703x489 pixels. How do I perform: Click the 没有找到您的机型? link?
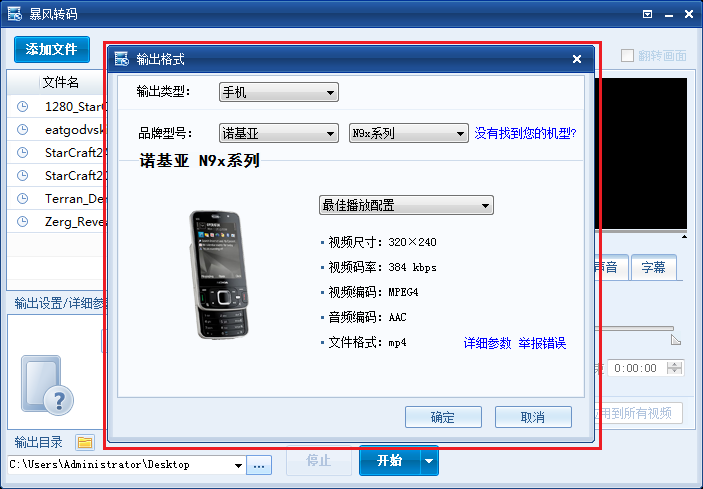click(x=525, y=133)
